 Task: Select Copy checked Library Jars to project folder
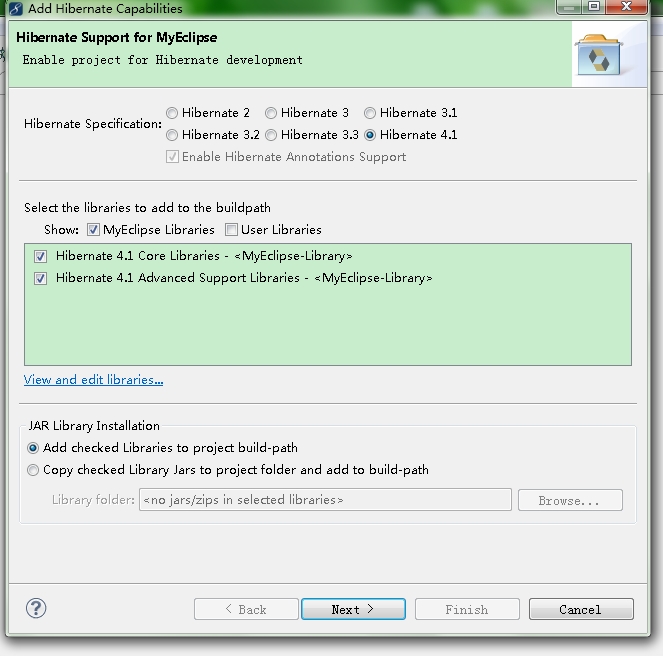33,470
